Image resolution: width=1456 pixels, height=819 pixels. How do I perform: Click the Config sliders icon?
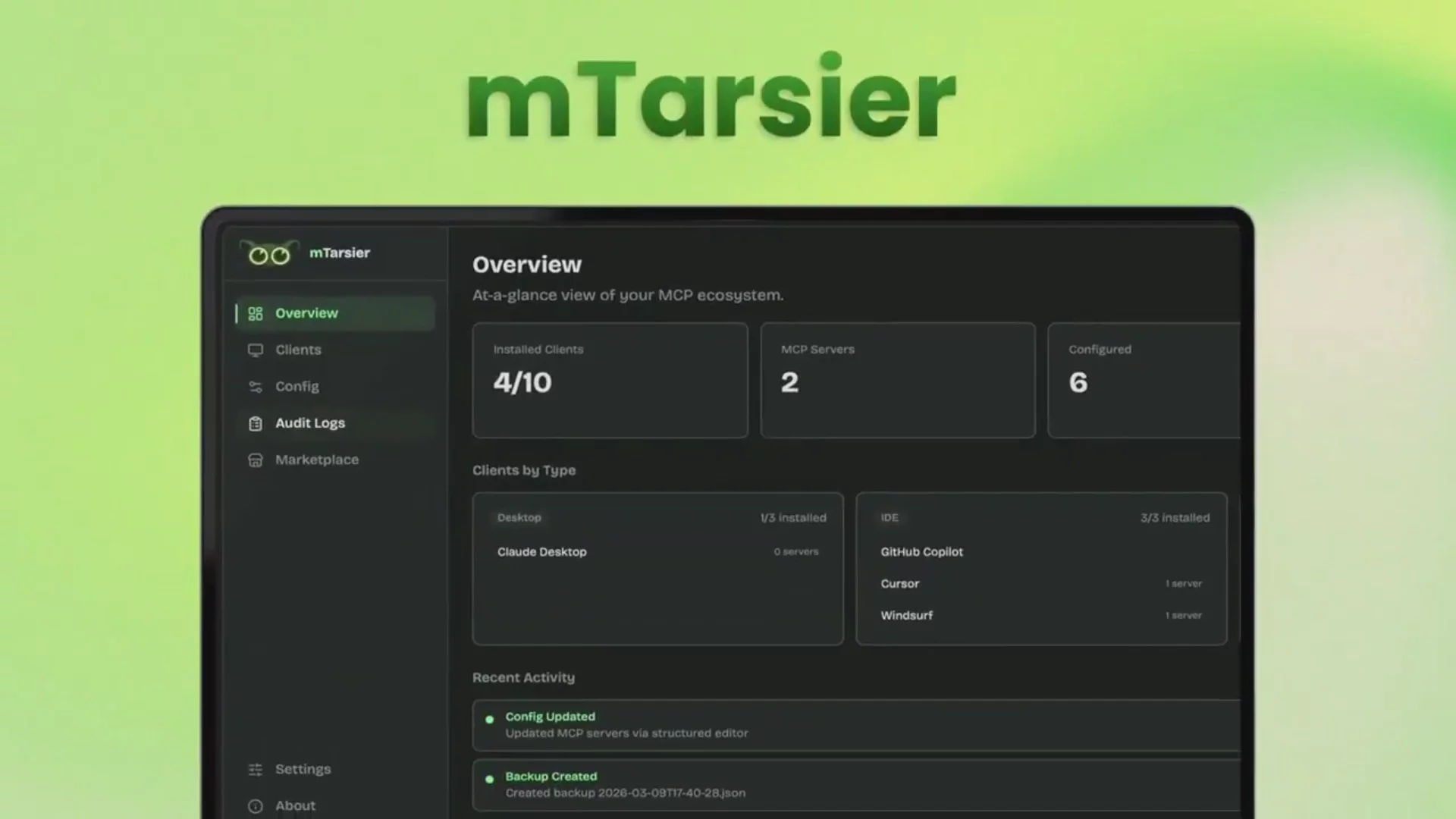coord(256,387)
